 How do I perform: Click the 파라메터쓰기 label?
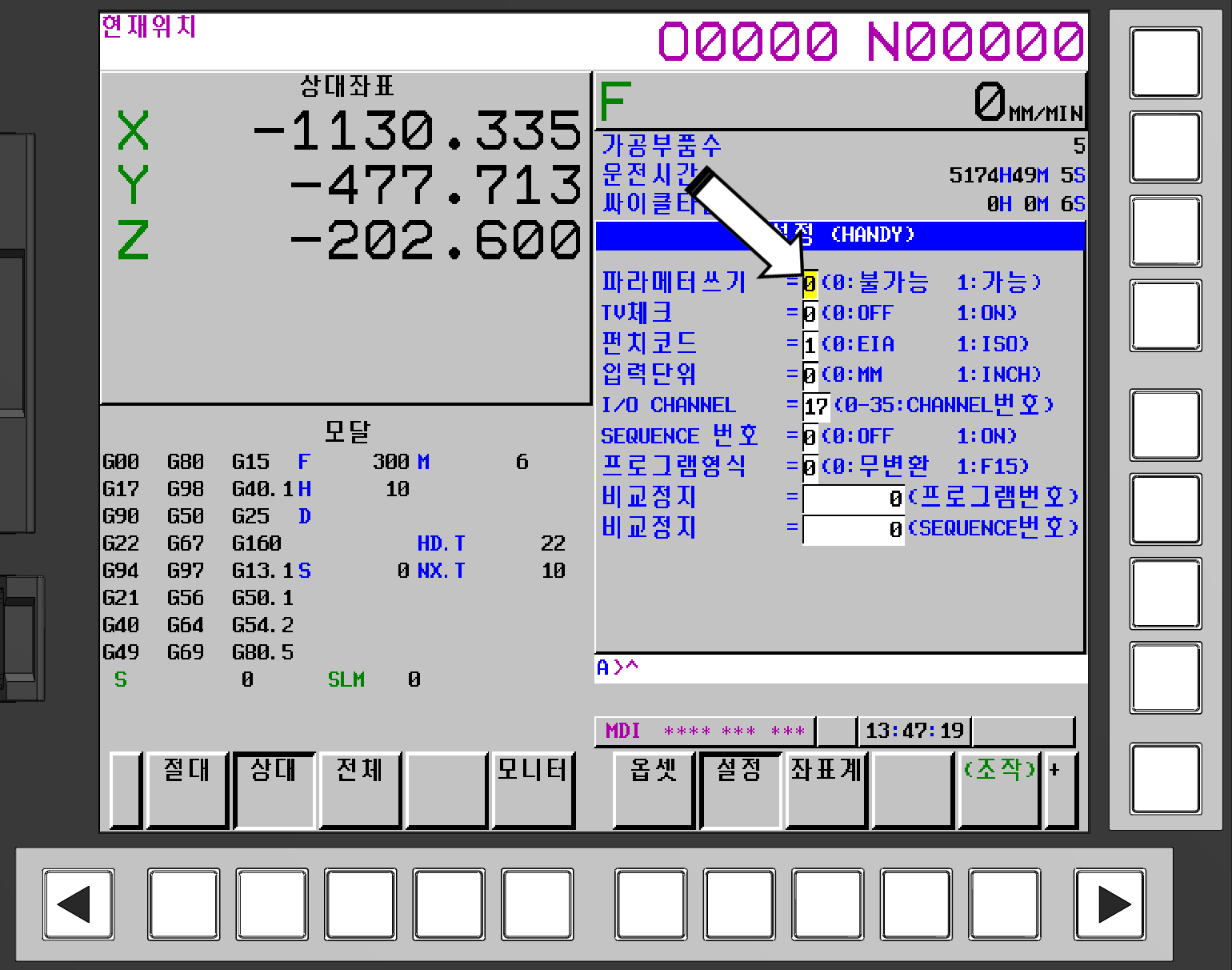674,283
